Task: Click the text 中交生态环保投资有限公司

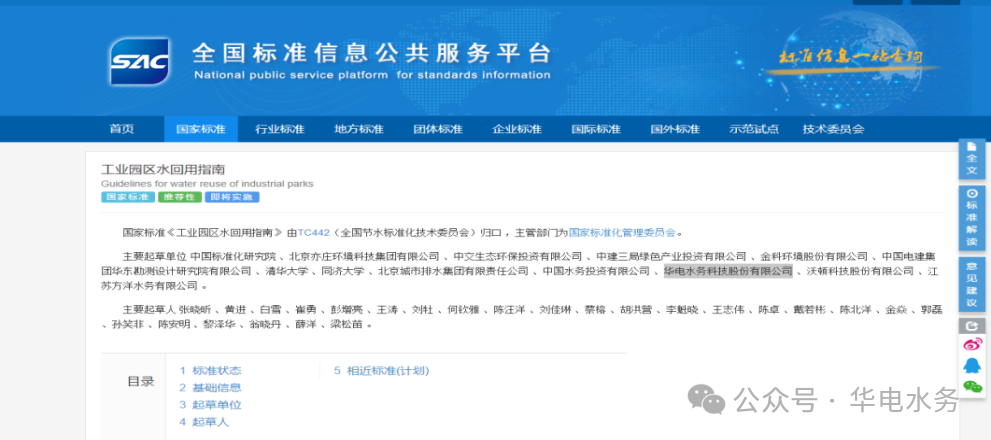Action: [x=517, y=257]
